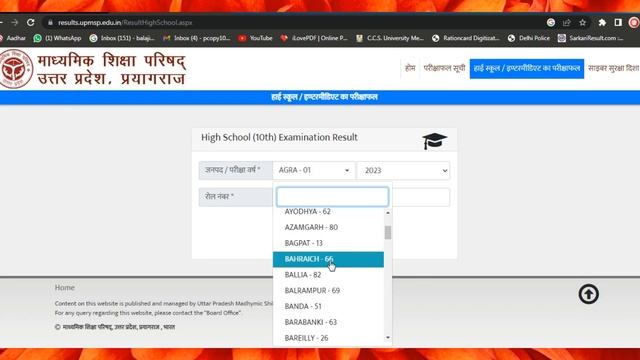640x360 pixels.
Task: Select BALLIA - 82 from the list
Action: (328, 275)
